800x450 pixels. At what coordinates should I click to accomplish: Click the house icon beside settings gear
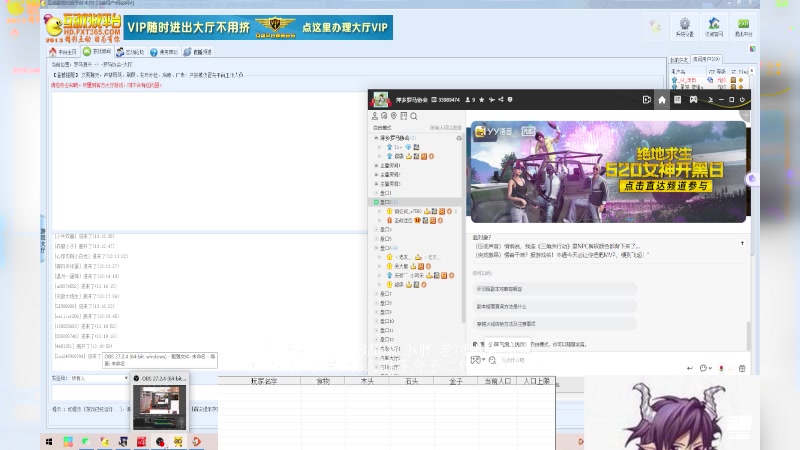point(714,27)
